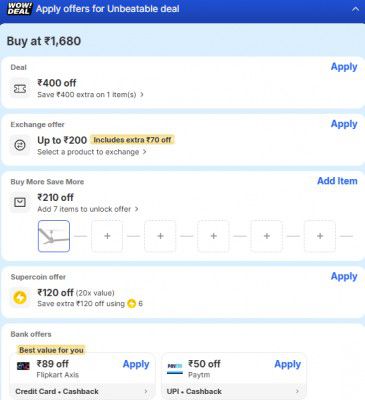The height and width of the screenshot is (400, 365).
Task: Apply the ₹50 off Paytm offer
Action: click(287, 364)
